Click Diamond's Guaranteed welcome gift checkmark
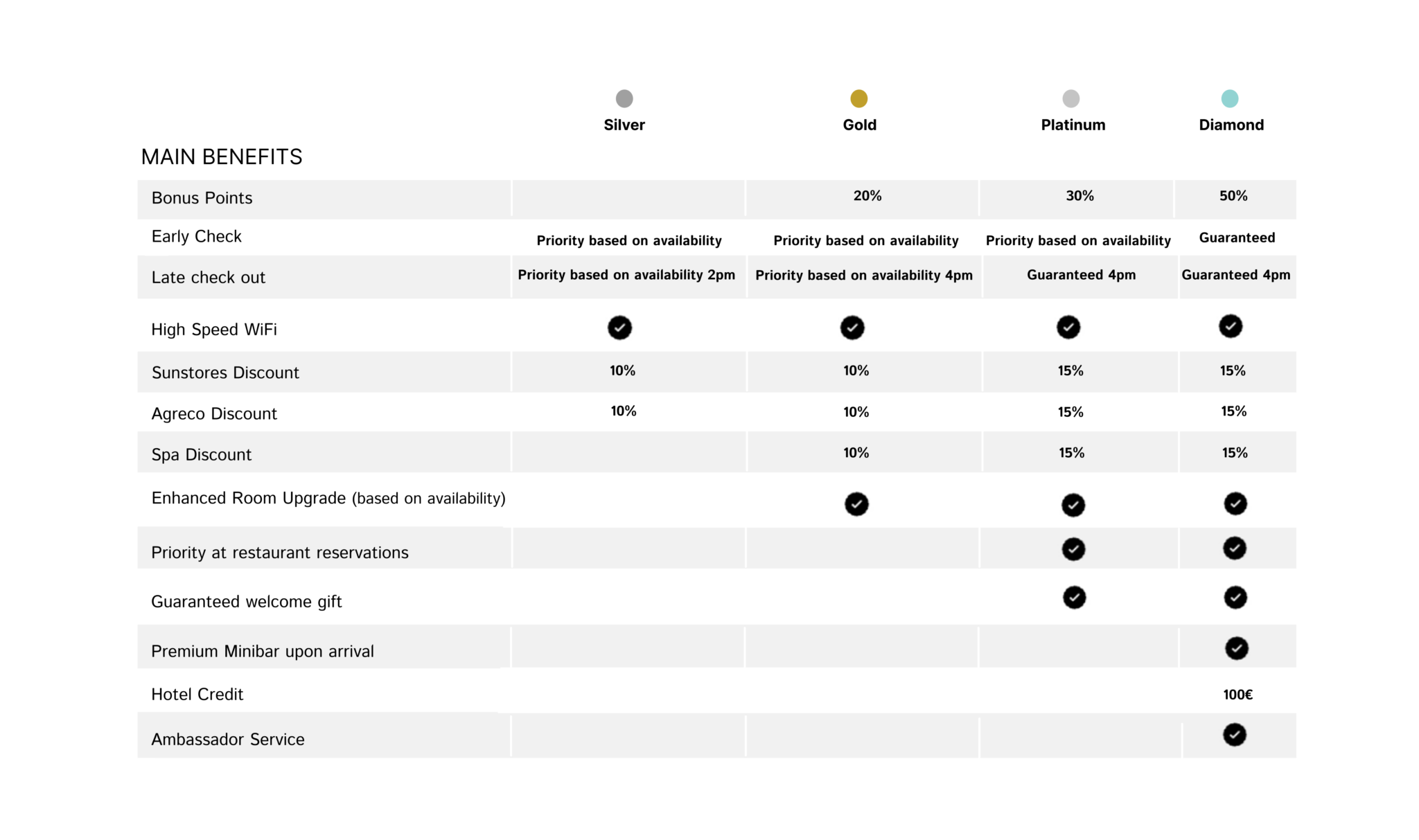 click(x=1235, y=597)
